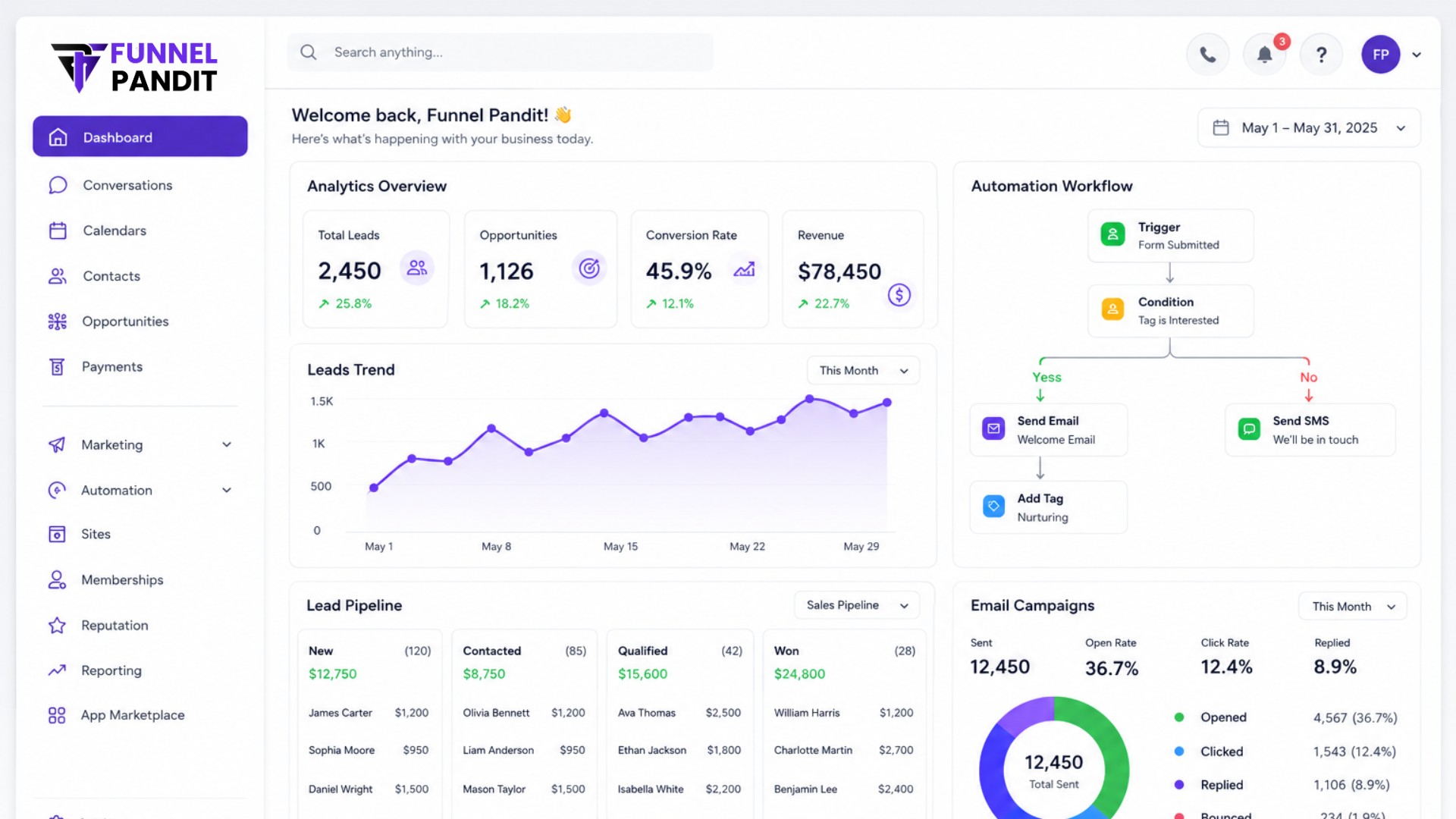The width and height of the screenshot is (1456, 819).
Task: Open the Add Tag Nurturing step
Action: click(x=1048, y=507)
